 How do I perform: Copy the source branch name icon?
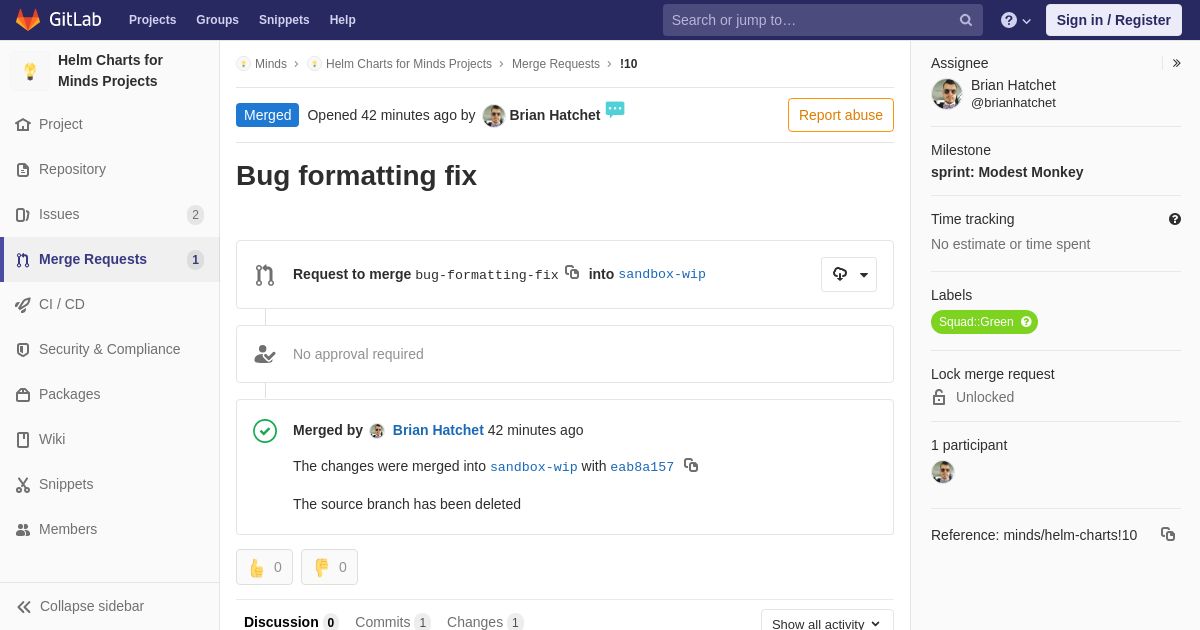[572, 272]
